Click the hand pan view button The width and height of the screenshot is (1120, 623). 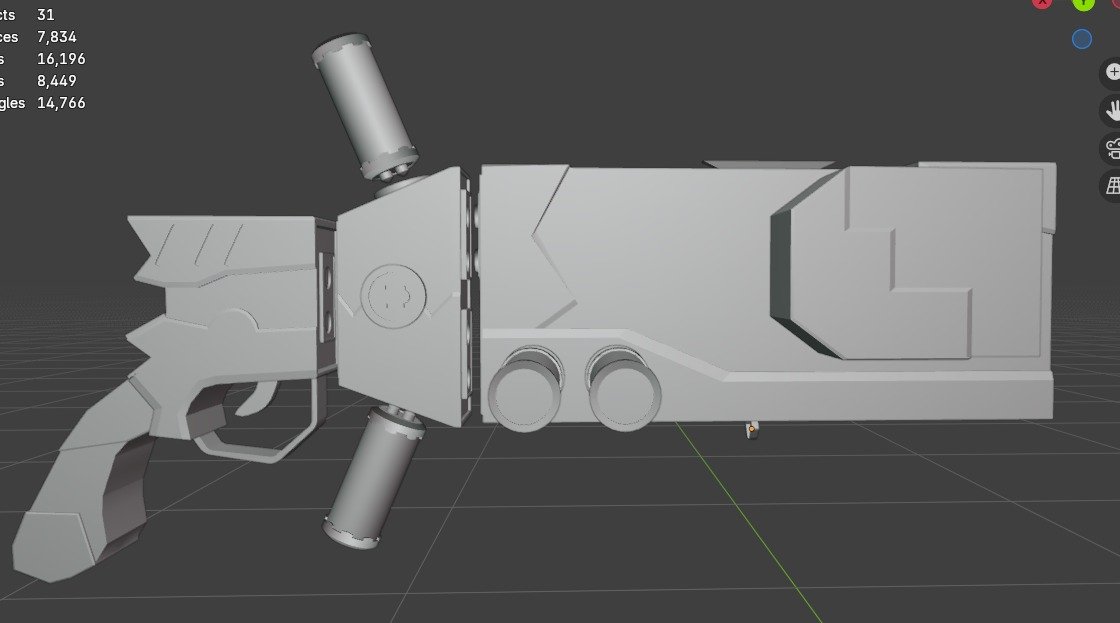click(1111, 111)
